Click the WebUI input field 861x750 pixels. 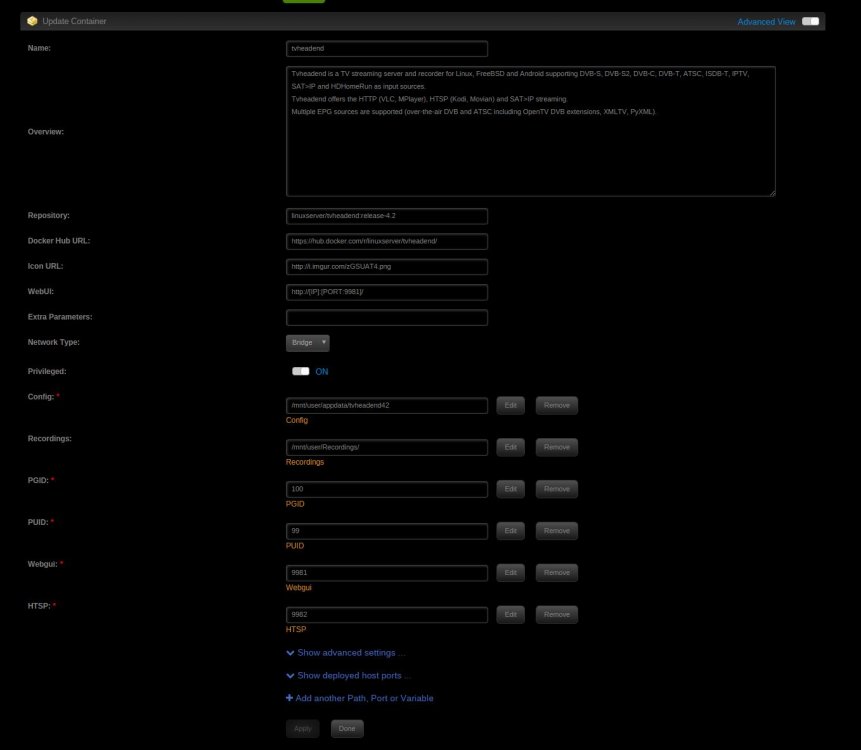(387, 292)
